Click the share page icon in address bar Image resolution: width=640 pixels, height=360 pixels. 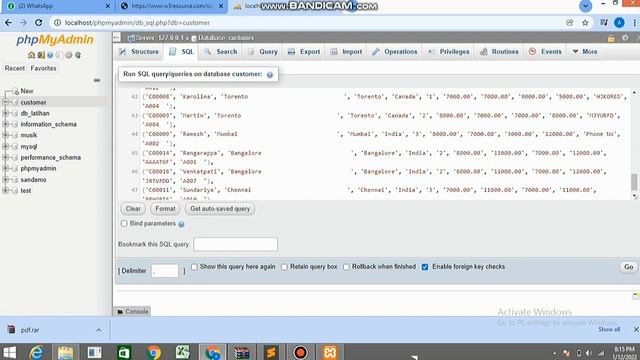pos(570,23)
